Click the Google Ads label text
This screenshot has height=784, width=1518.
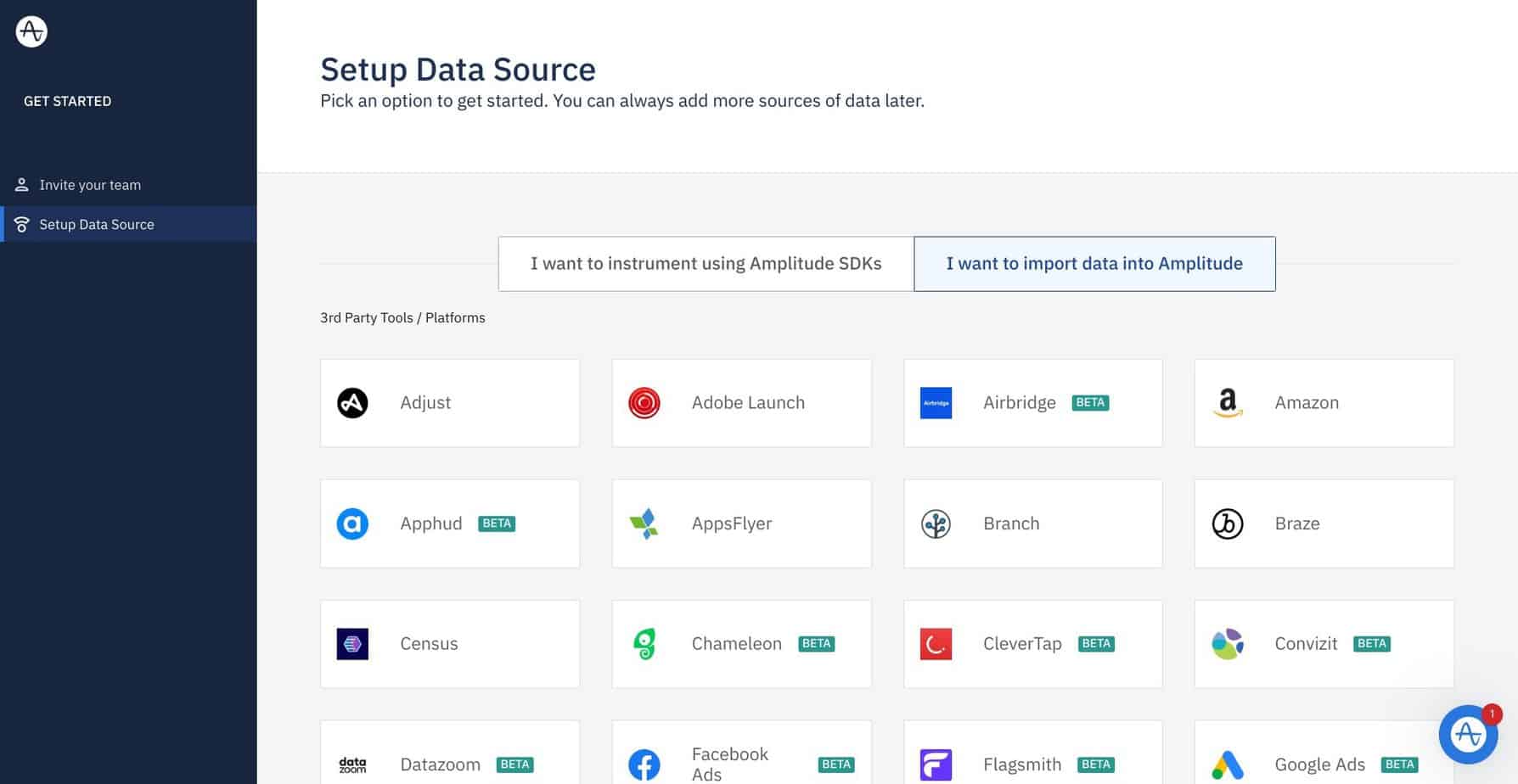(1320, 764)
